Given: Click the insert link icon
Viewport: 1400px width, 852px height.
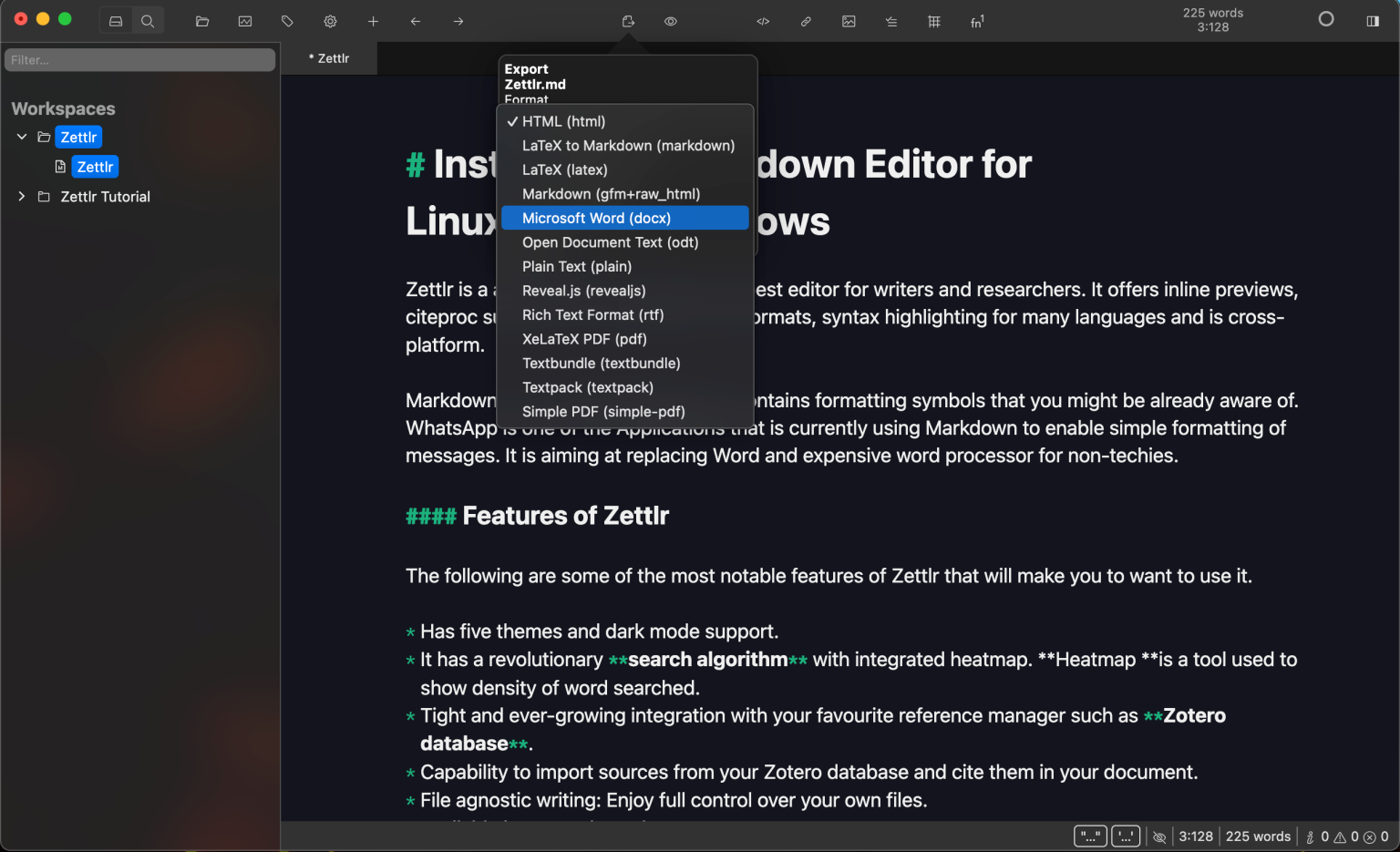Looking at the screenshot, I should [806, 21].
